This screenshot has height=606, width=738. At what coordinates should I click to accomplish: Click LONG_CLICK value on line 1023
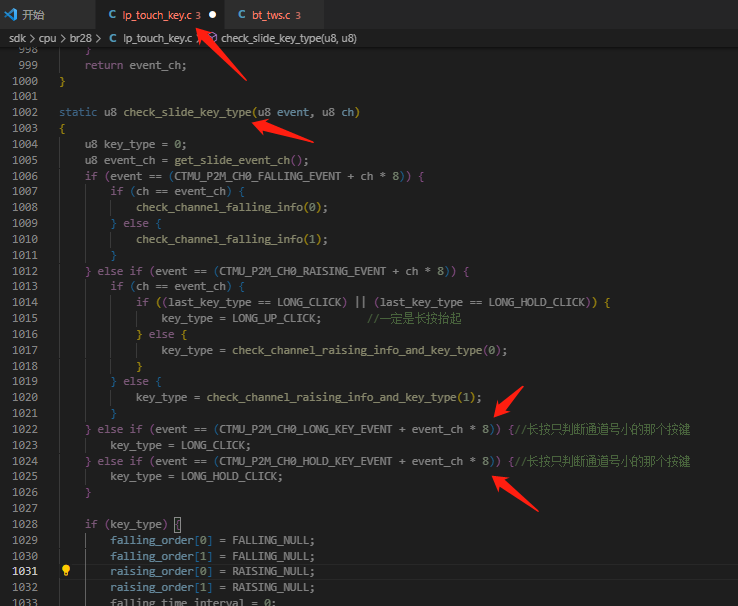(x=213, y=446)
